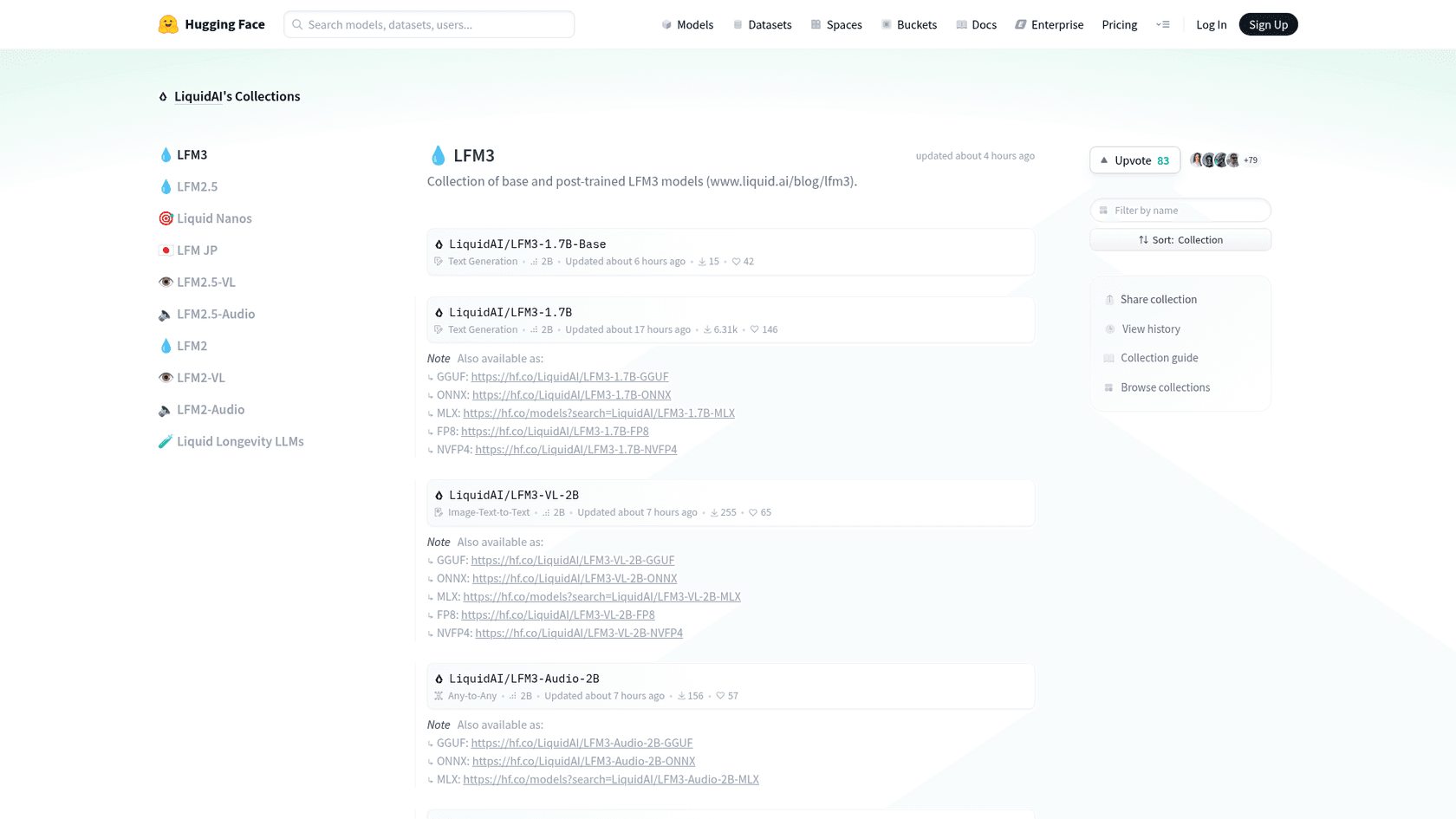Open Collection guide link
Image resolution: width=1456 pixels, height=819 pixels.
[1159, 358]
